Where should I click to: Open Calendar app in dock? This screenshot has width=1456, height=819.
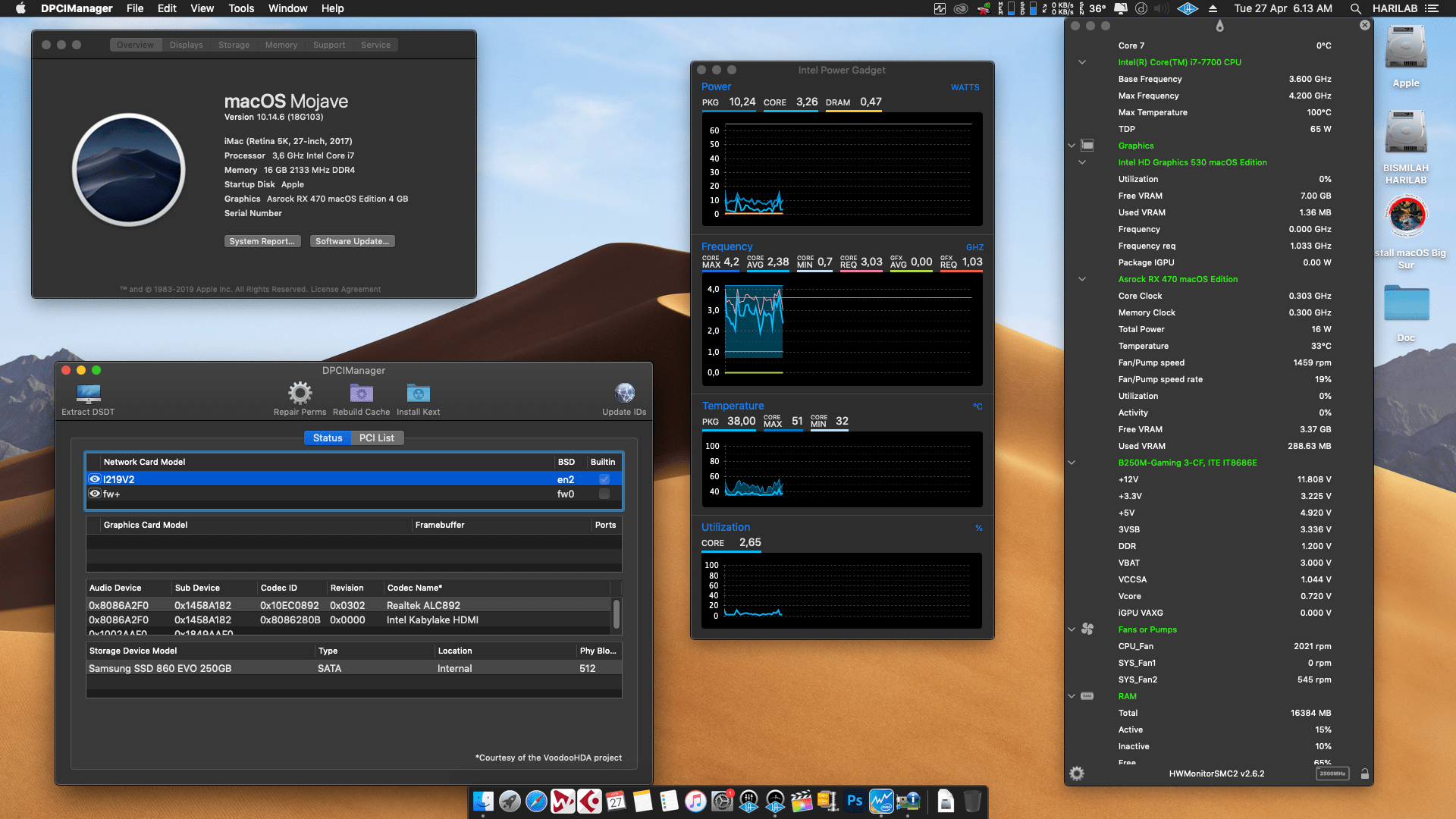tap(616, 801)
